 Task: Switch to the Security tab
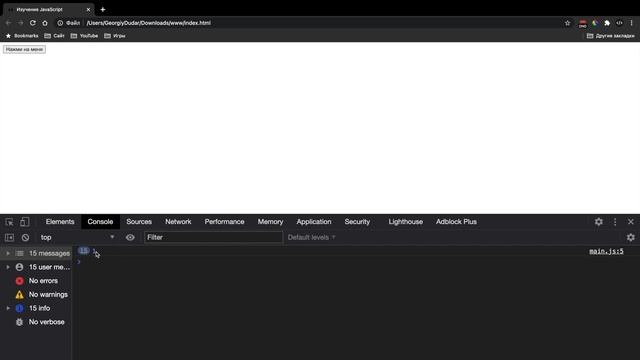357,222
